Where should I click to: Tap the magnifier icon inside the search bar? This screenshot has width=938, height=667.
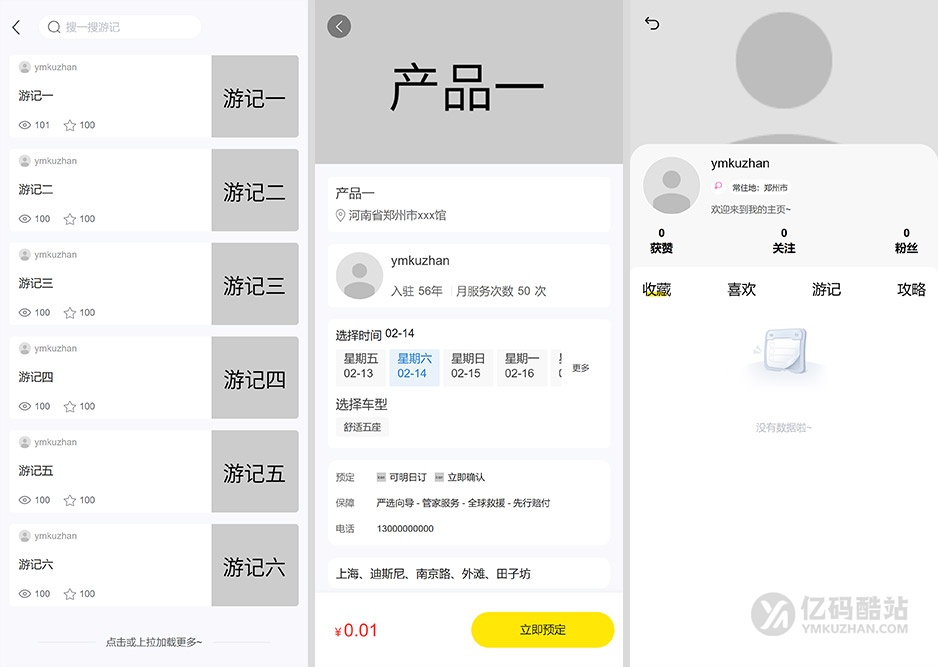tap(53, 27)
